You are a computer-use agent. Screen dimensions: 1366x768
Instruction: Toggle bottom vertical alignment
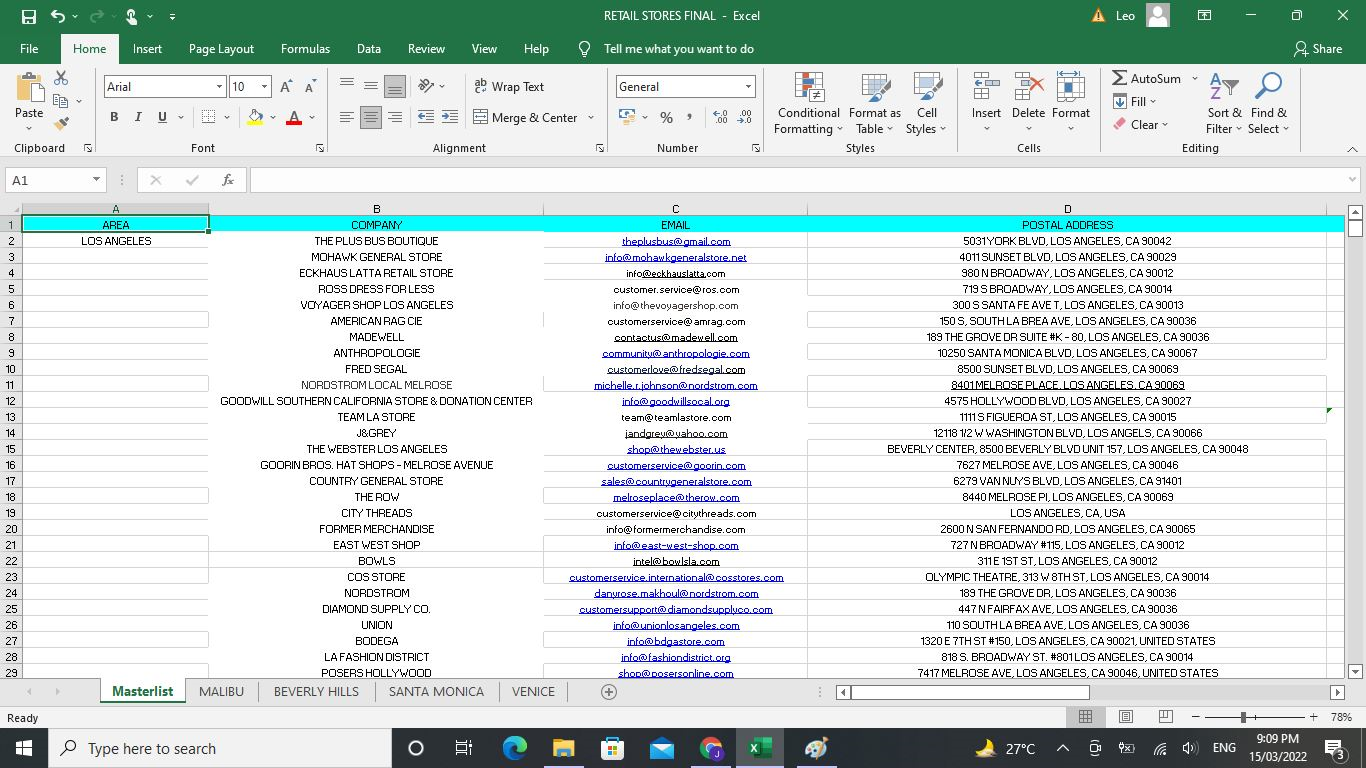tap(395, 87)
